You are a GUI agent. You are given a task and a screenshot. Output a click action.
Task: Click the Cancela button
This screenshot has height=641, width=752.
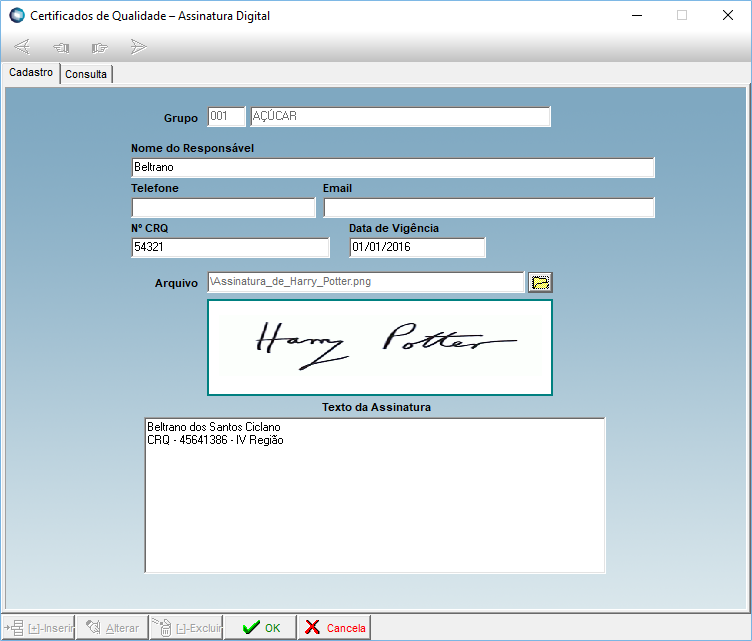point(335,628)
